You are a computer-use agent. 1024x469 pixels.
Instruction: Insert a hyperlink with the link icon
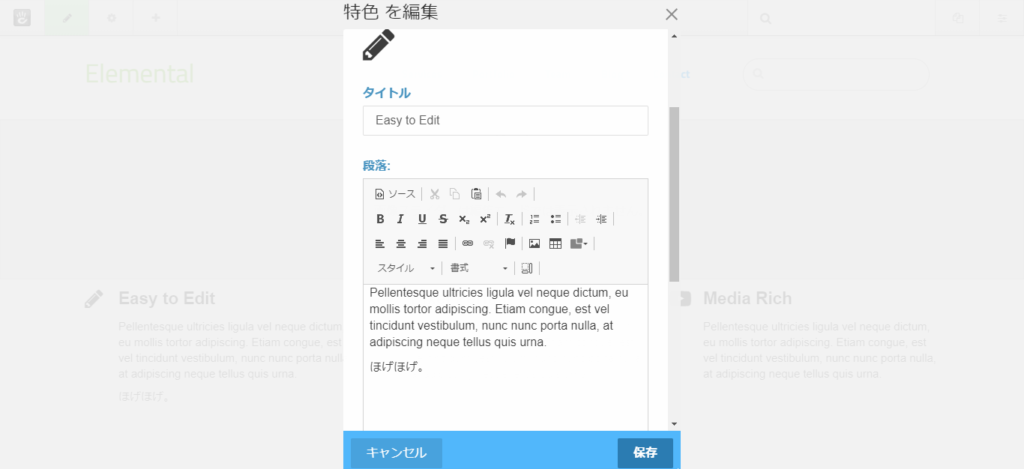468,243
